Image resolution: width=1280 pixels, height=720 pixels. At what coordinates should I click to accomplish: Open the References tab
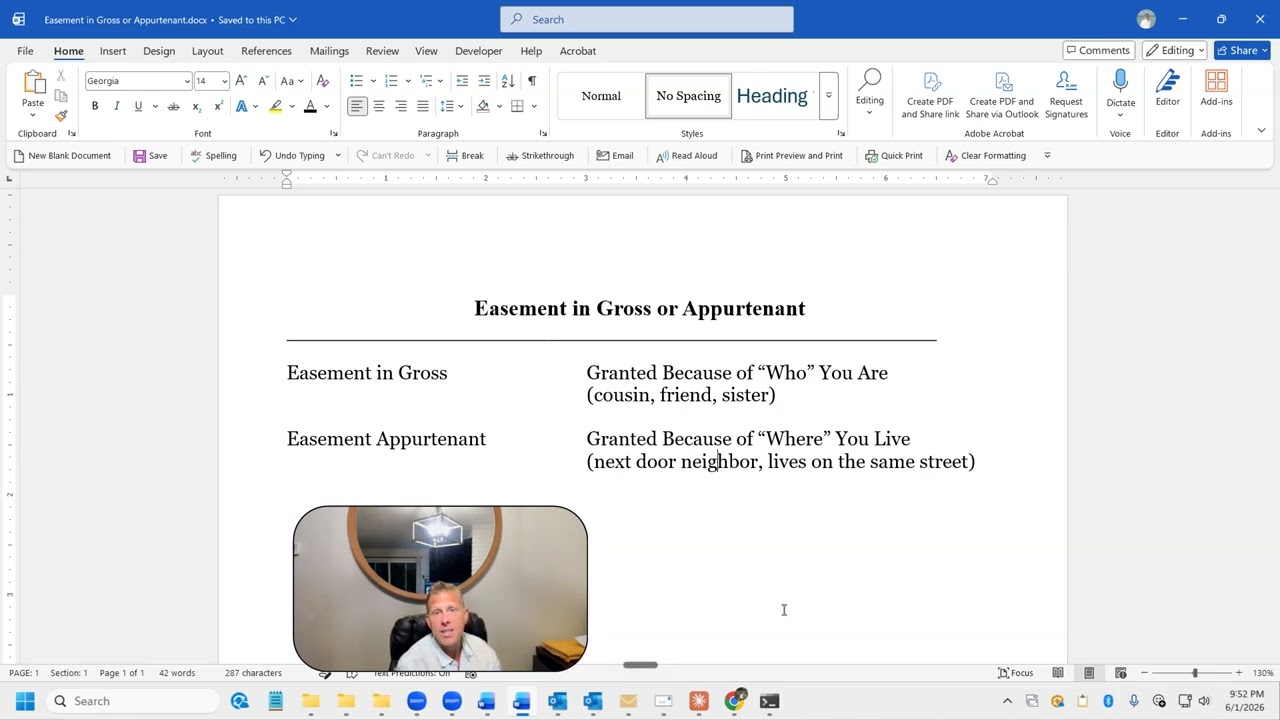pos(266,51)
